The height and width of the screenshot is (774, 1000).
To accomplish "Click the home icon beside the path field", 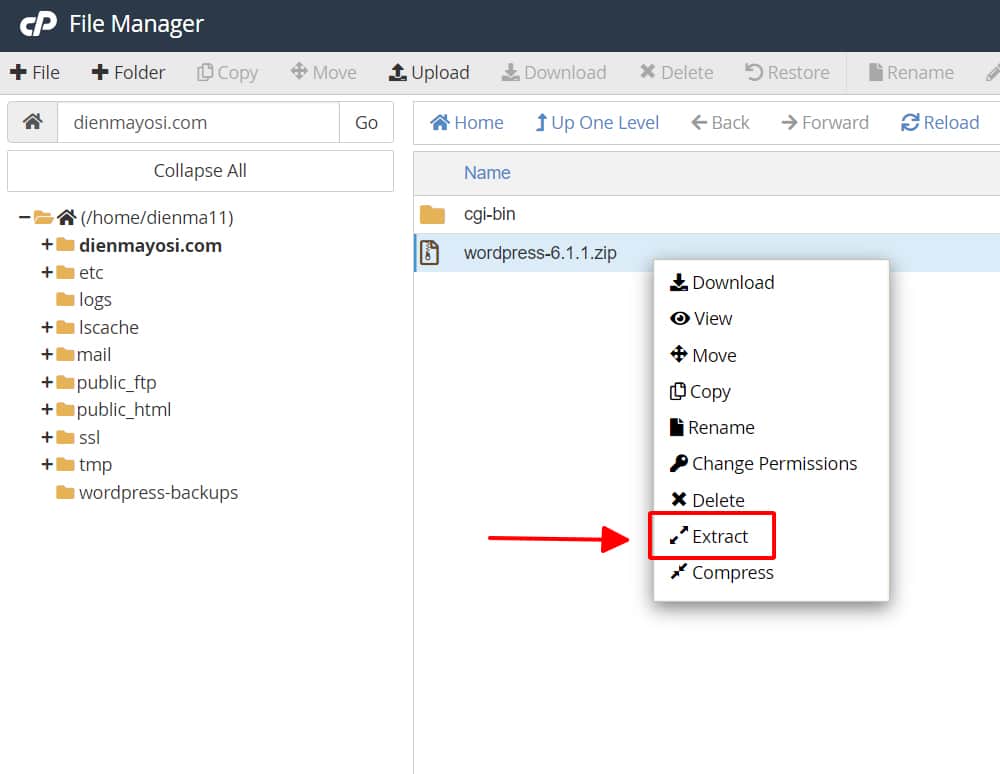I will click(33, 121).
